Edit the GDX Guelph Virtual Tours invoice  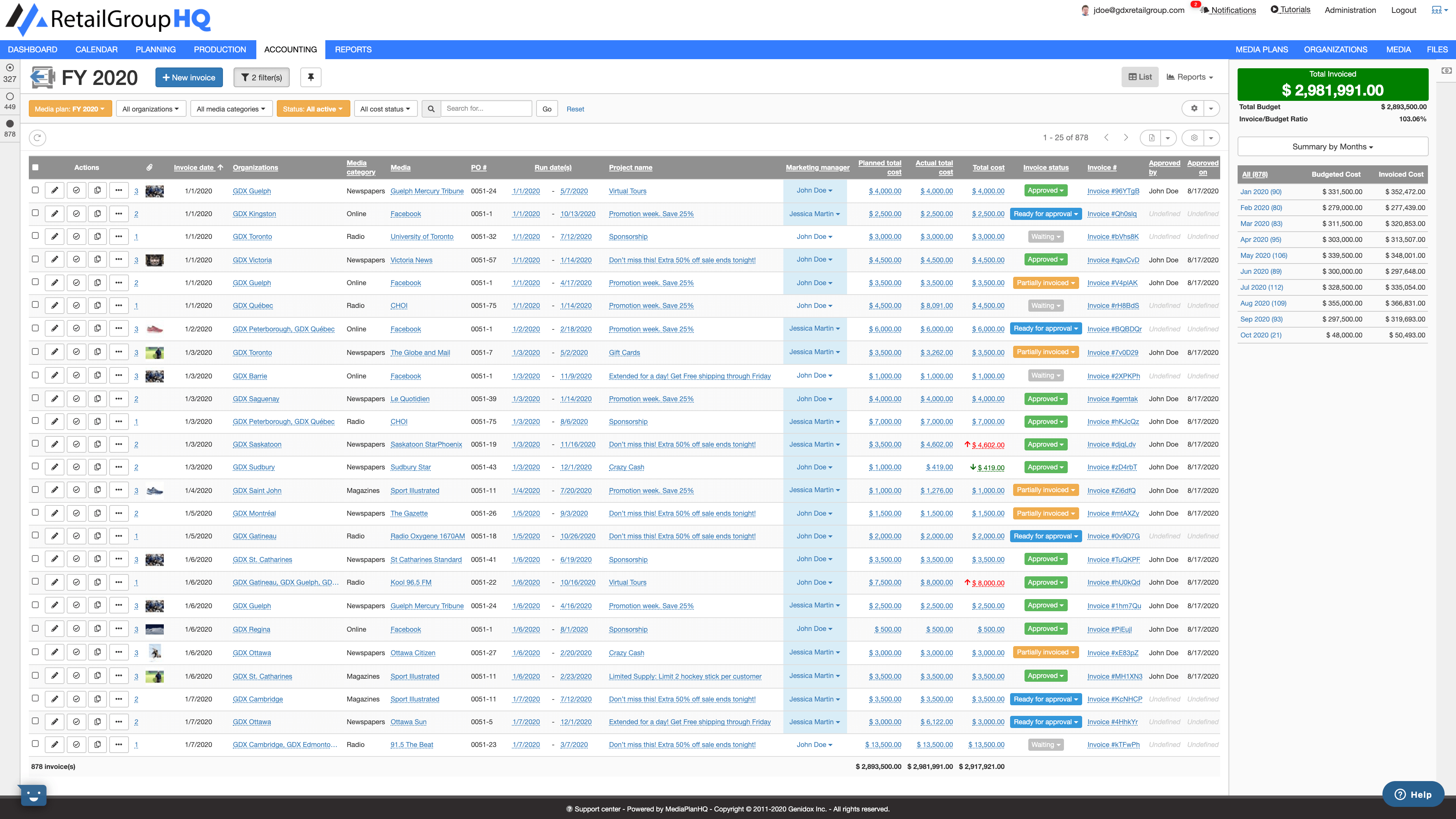[x=54, y=190]
